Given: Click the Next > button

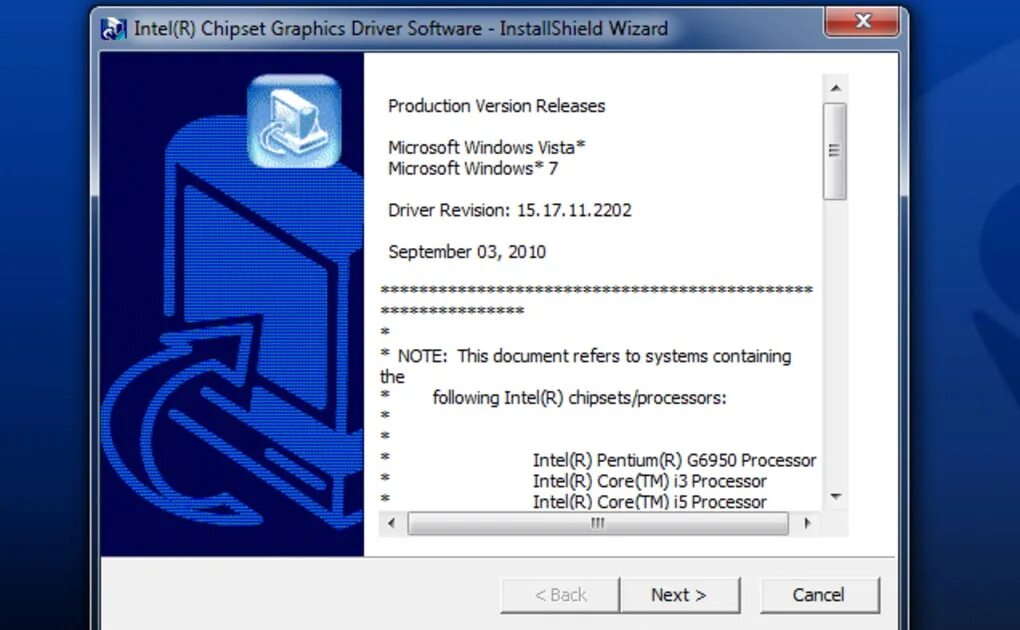Looking at the screenshot, I should coord(680,595).
